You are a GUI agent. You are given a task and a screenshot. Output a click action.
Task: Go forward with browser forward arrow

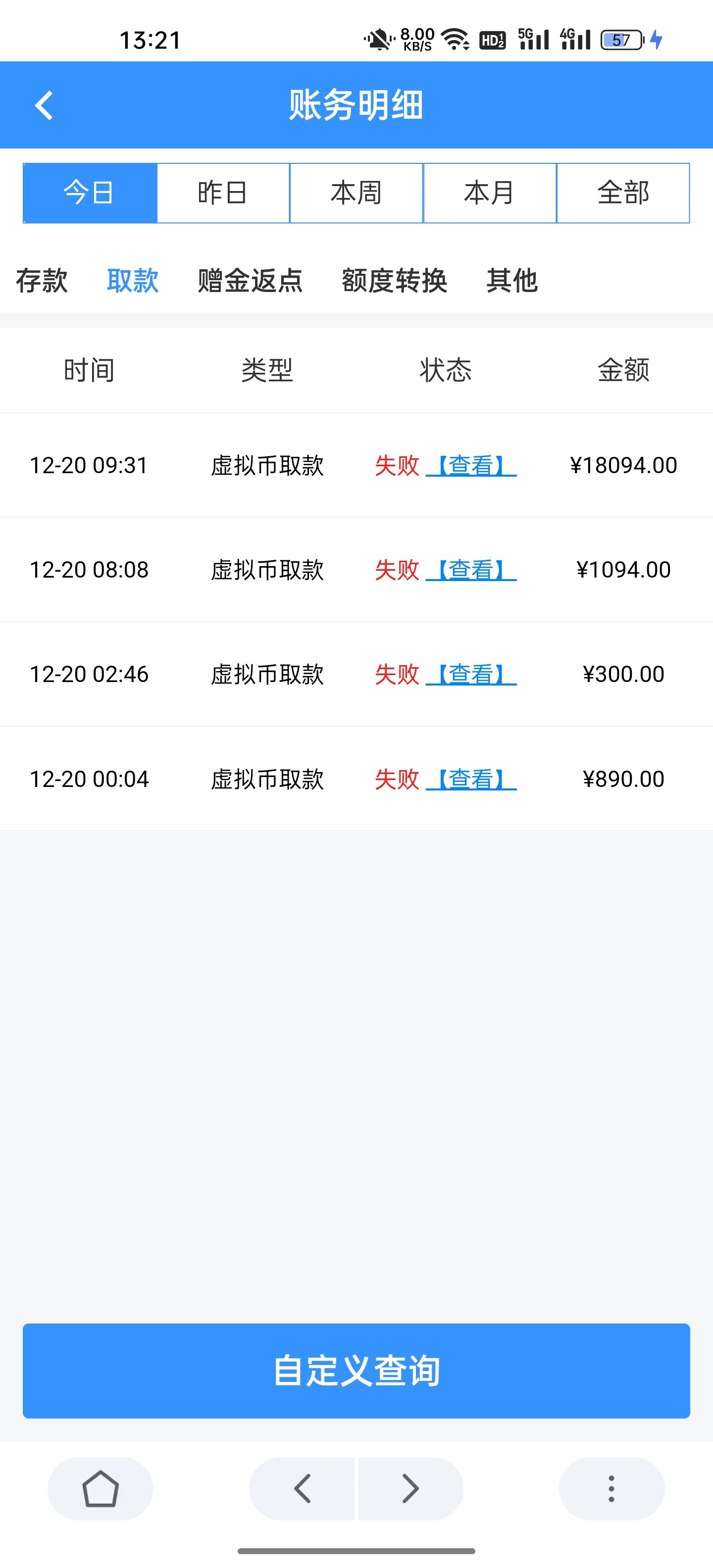(x=410, y=1489)
